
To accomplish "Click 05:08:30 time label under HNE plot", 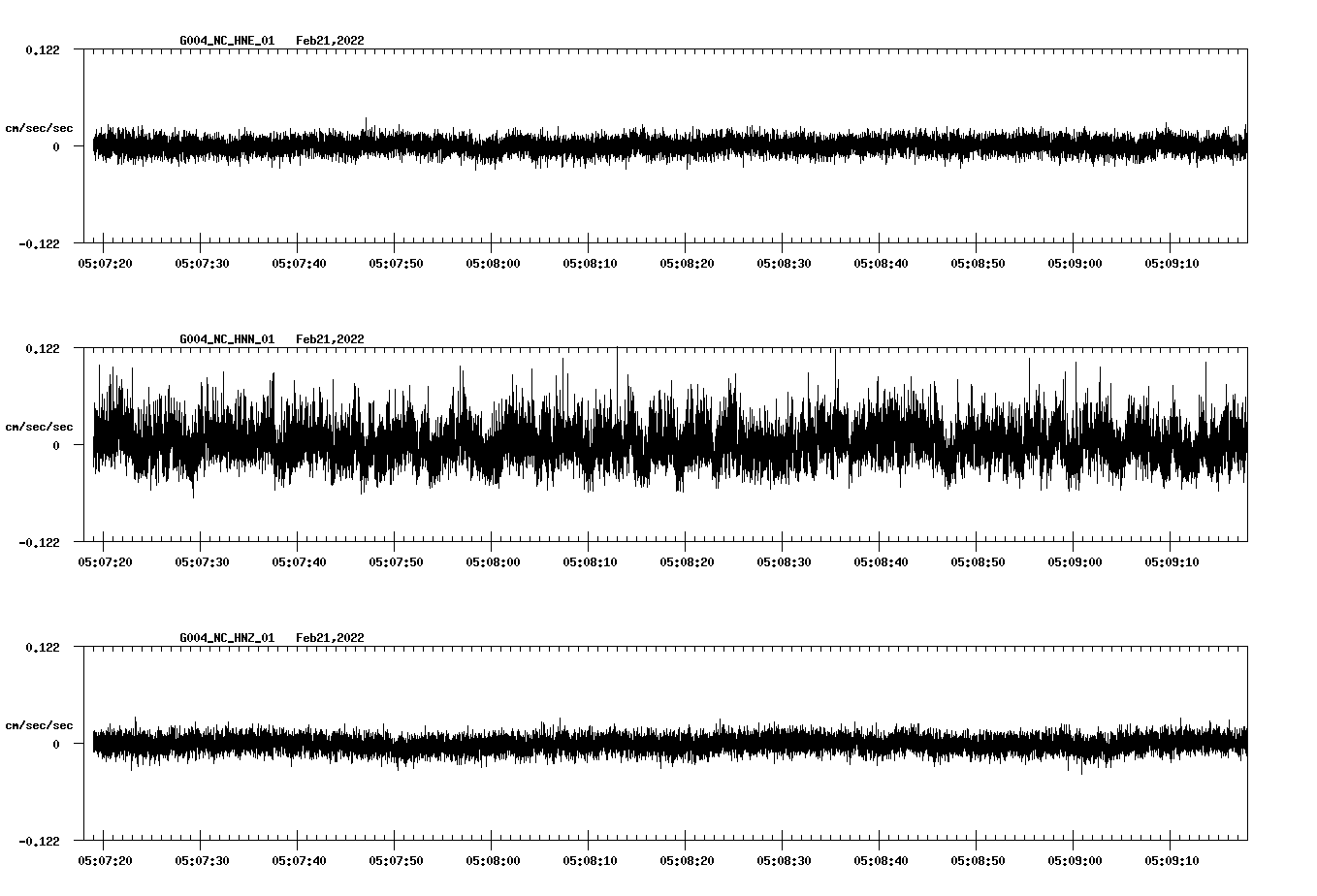I will [x=784, y=263].
